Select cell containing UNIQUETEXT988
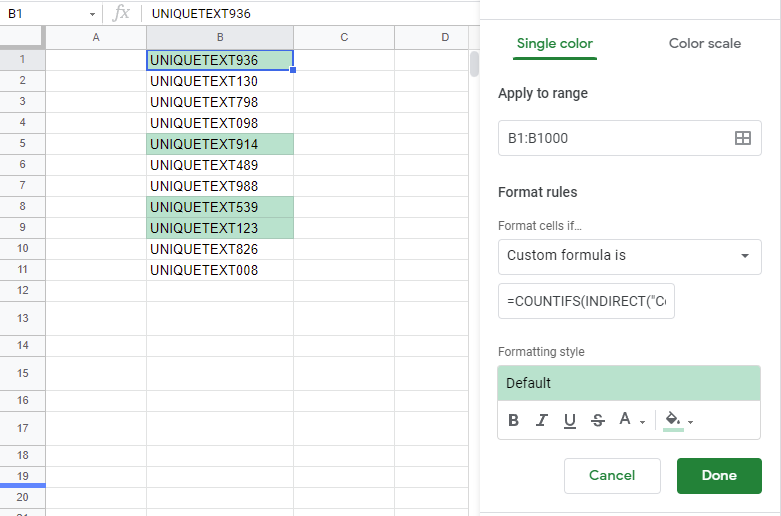 click(220, 186)
